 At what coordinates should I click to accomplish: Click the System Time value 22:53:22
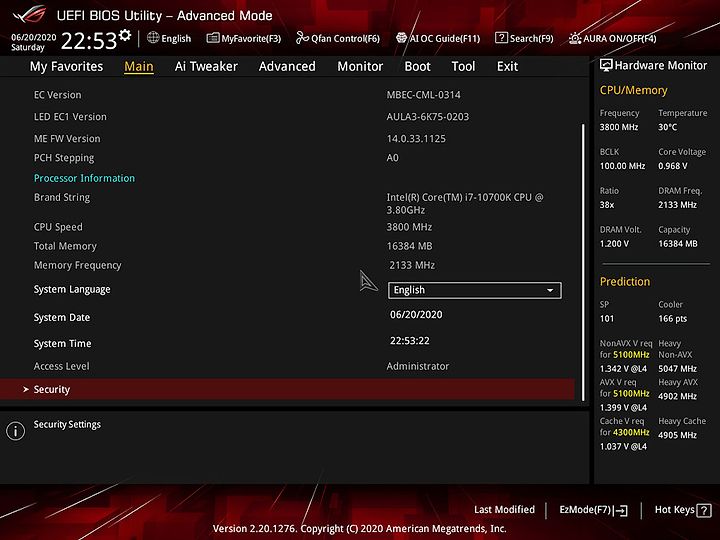(x=410, y=341)
